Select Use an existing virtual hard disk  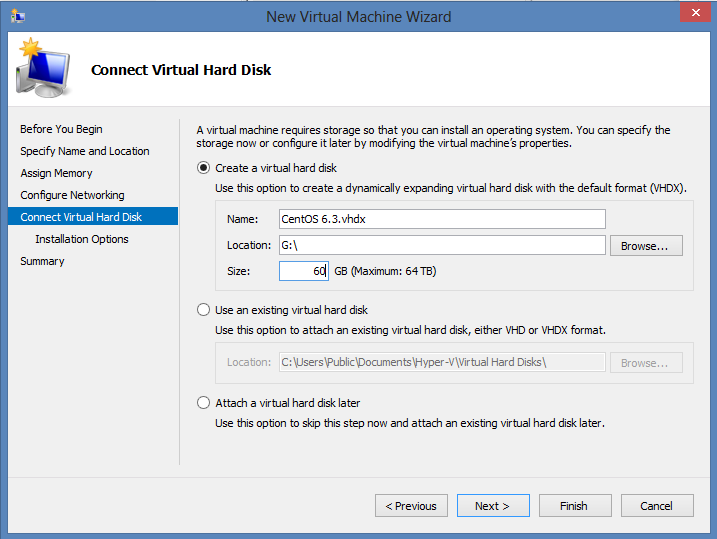pos(205,310)
